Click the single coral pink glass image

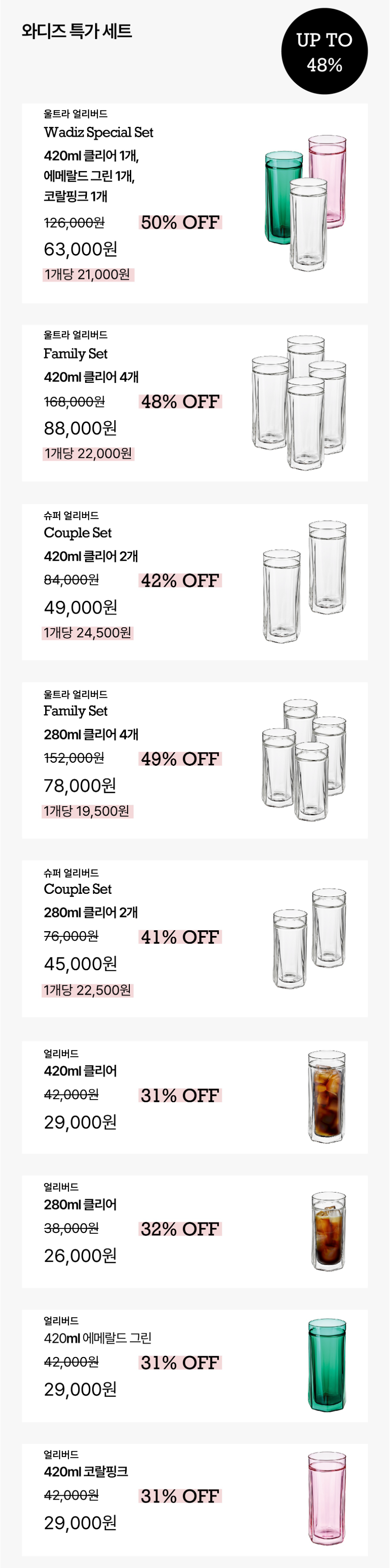(x=327, y=1497)
